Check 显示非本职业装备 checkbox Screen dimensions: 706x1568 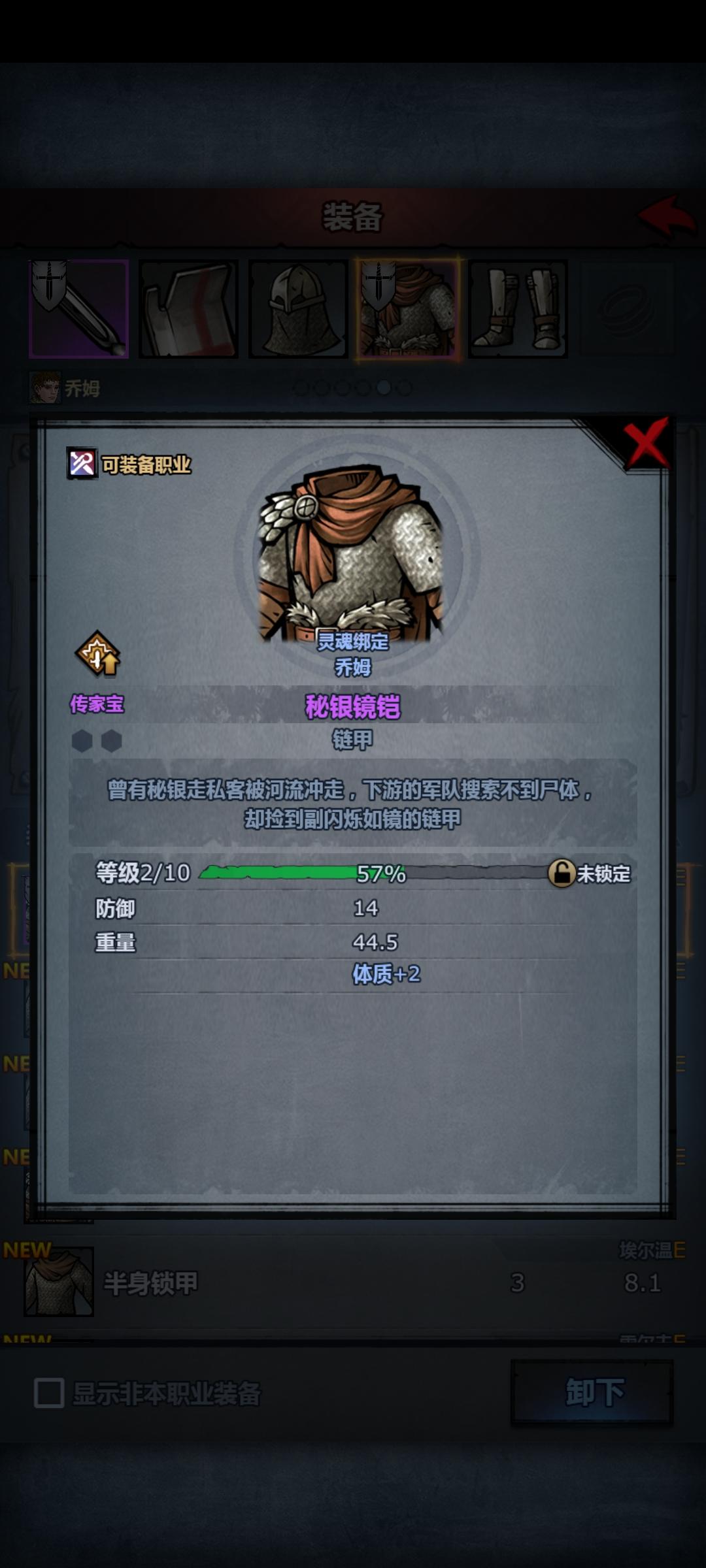click(49, 1393)
